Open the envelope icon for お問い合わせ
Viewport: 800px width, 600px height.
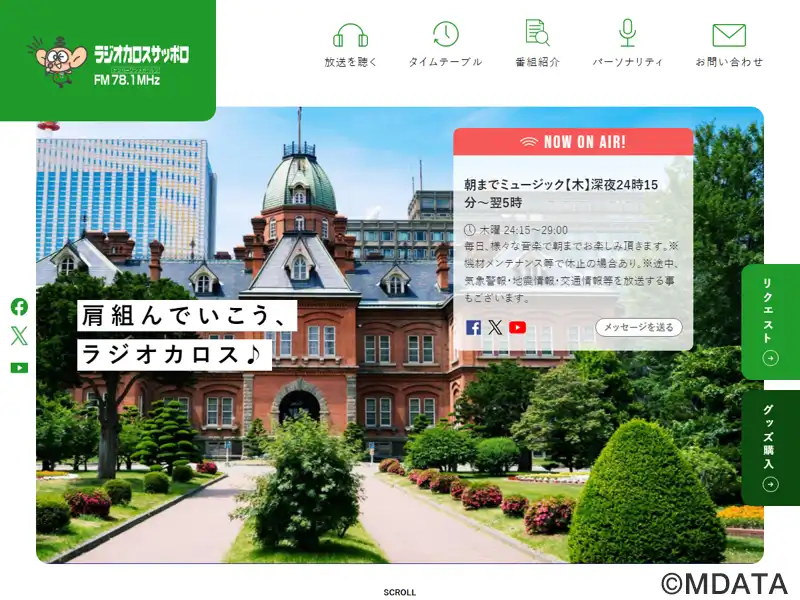[729, 35]
